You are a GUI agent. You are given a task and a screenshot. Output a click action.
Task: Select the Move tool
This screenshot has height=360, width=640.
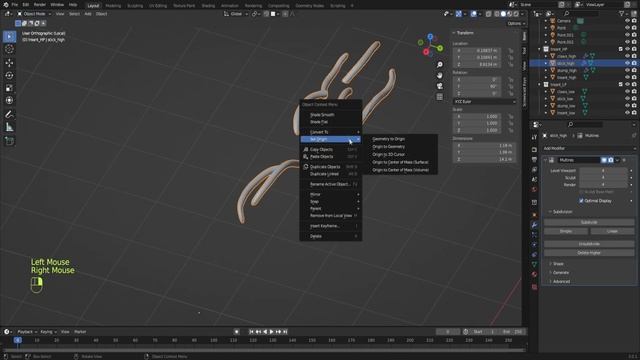[9, 63]
